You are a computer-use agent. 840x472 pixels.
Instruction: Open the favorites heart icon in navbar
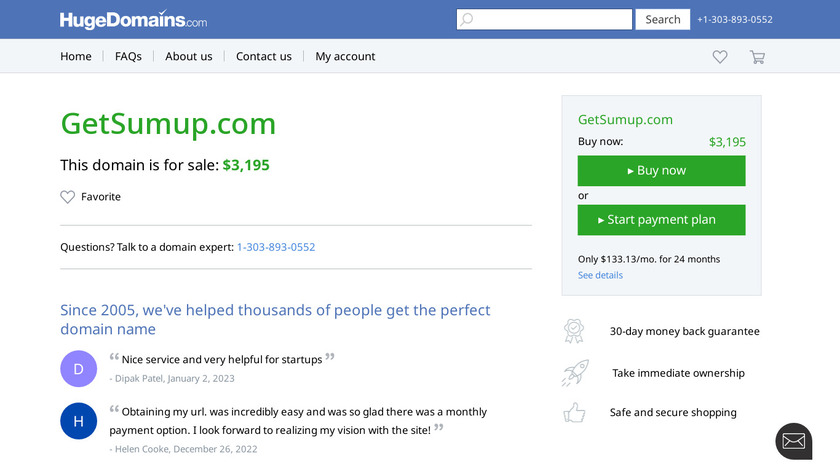[720, 57]
